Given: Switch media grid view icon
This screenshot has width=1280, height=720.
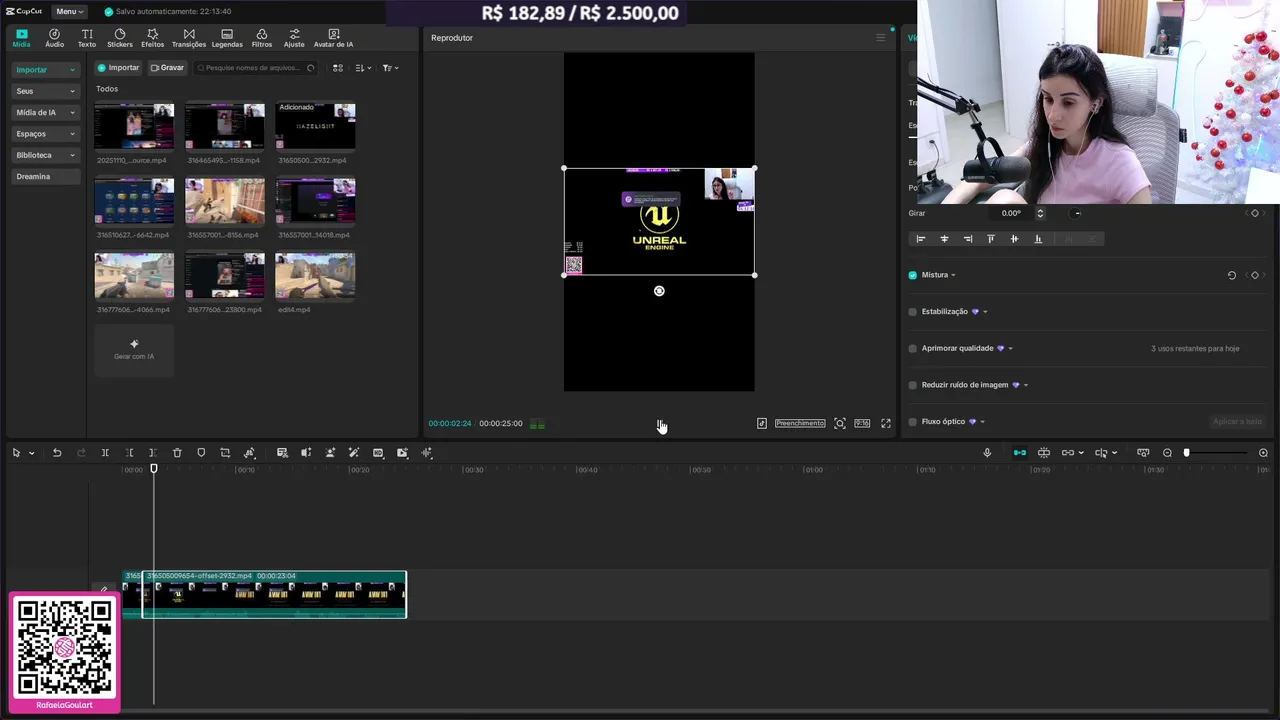Looking at the screenshot, I should (x=338, y=68).
